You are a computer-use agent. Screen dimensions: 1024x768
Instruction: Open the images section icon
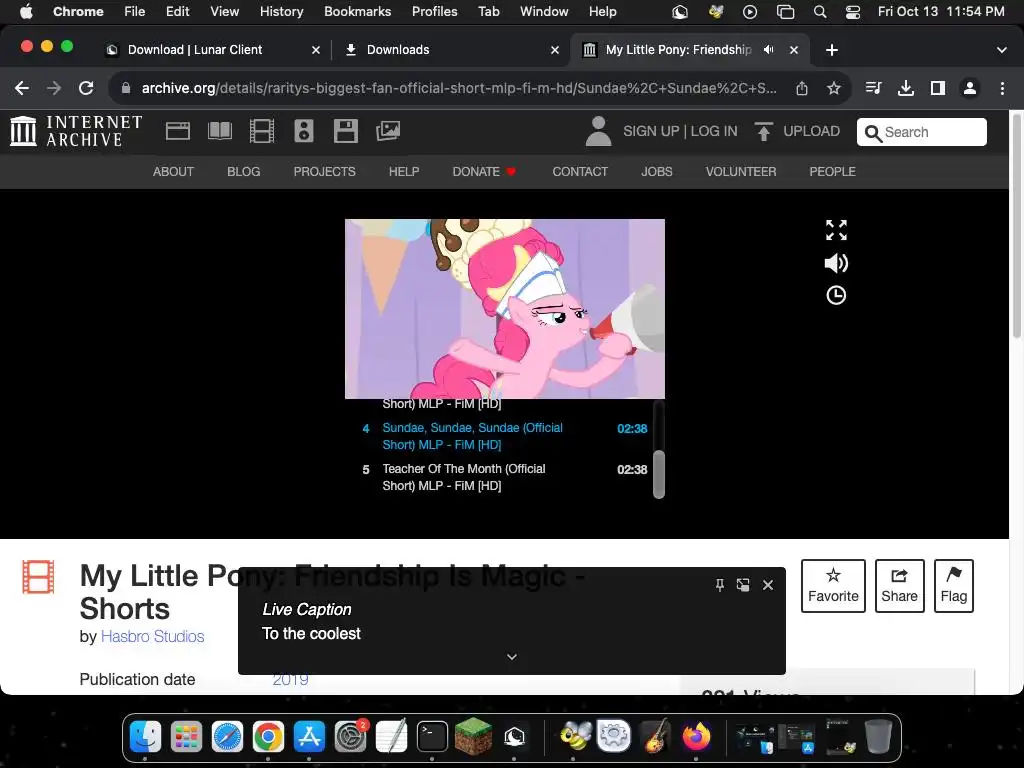coord(388,131)
